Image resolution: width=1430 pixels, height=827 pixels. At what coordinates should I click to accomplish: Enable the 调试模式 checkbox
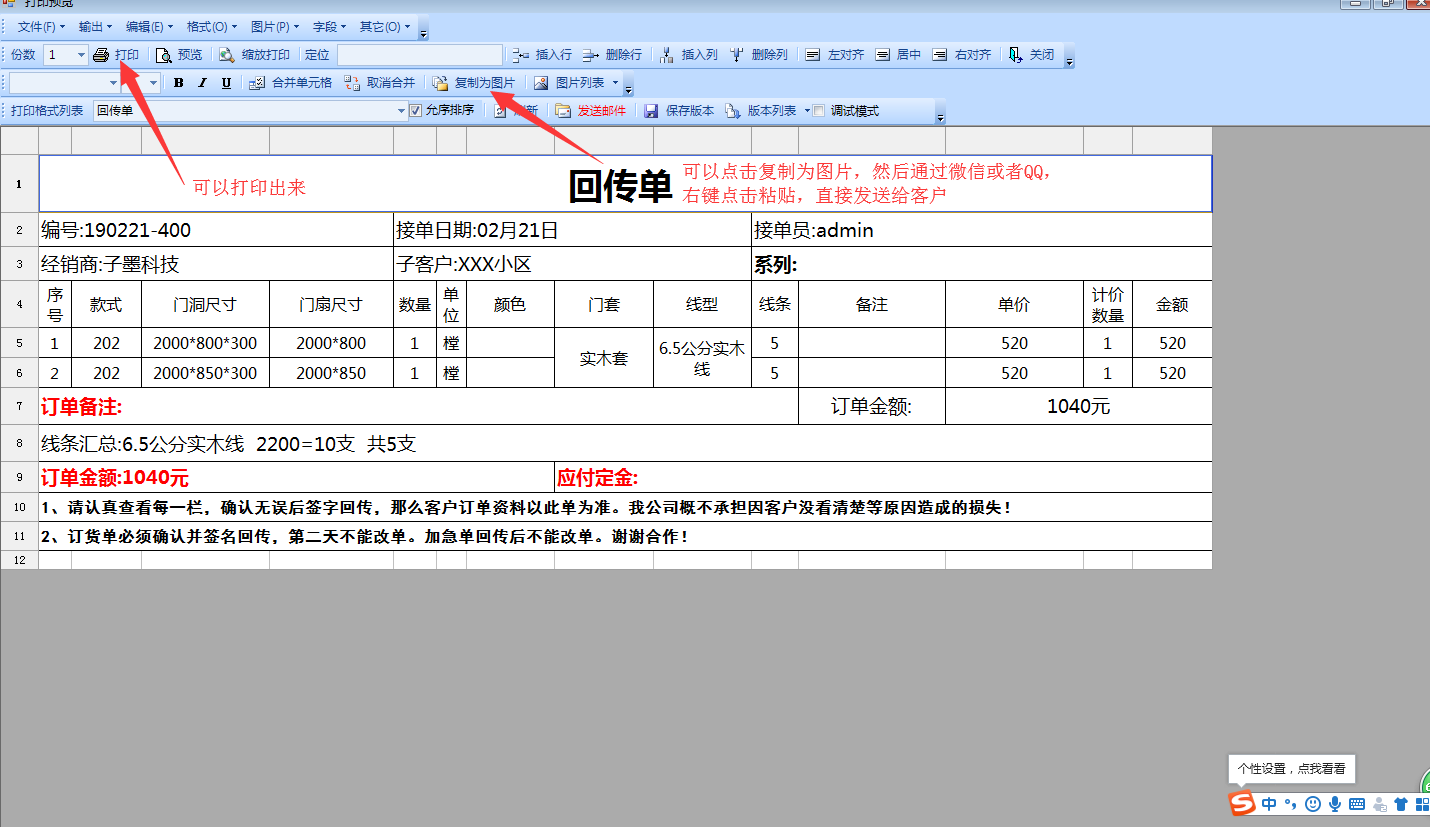[x=819, y=111]
